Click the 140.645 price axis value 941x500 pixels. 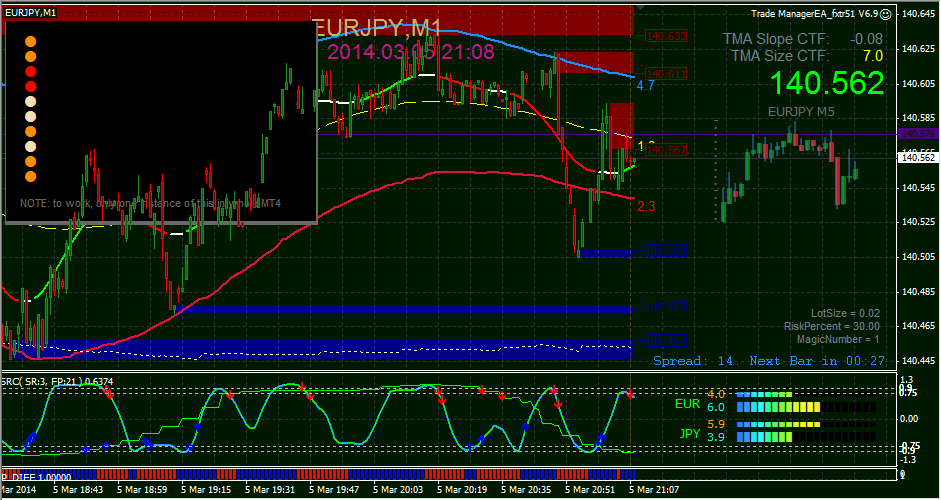pos(919,13)
